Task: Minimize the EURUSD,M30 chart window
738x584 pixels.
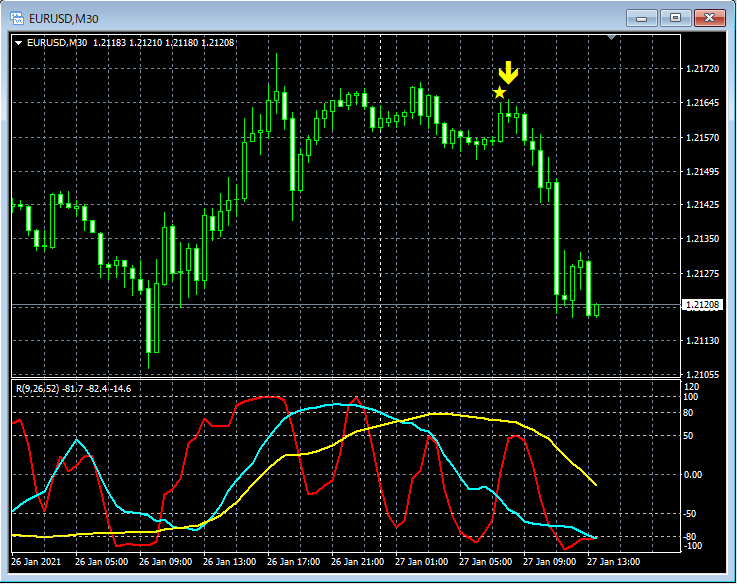Action: (x=642, y=18)
